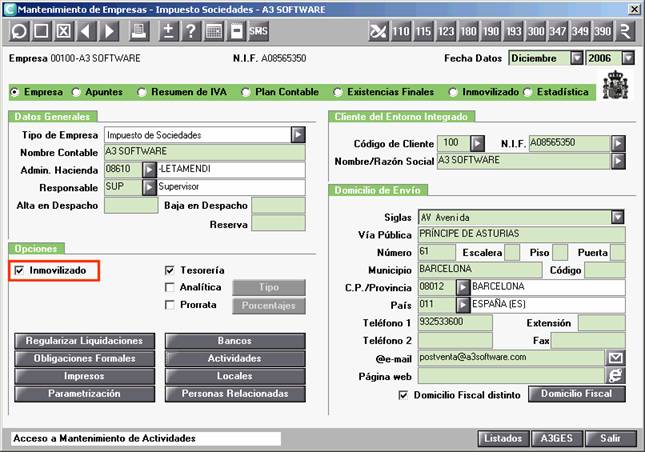This screenshot has height=452, width=645.
Task: Click in the Vía Pública field
Action: 522,234
